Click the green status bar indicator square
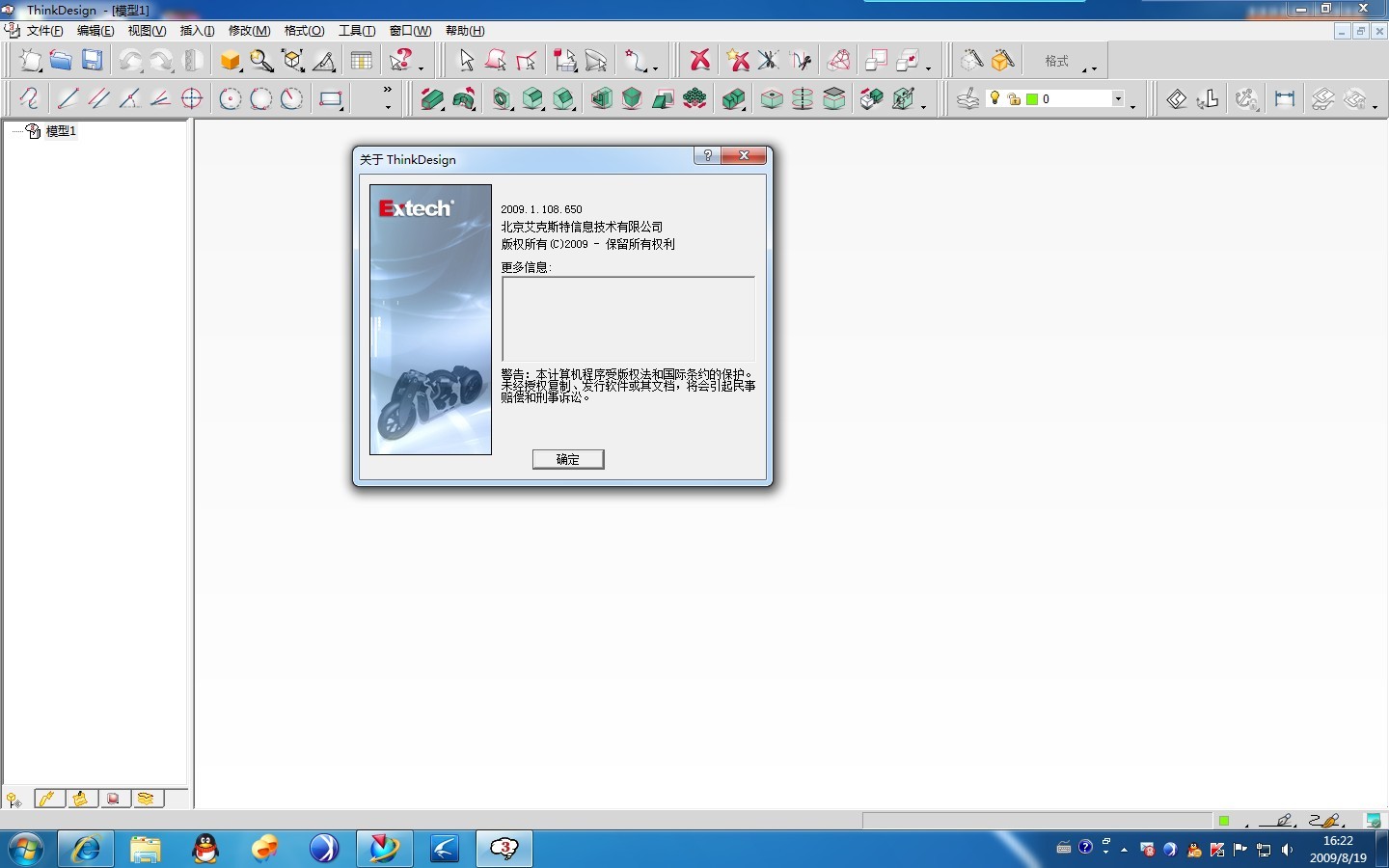The image size is (1389, 868). click(1223, 821)
